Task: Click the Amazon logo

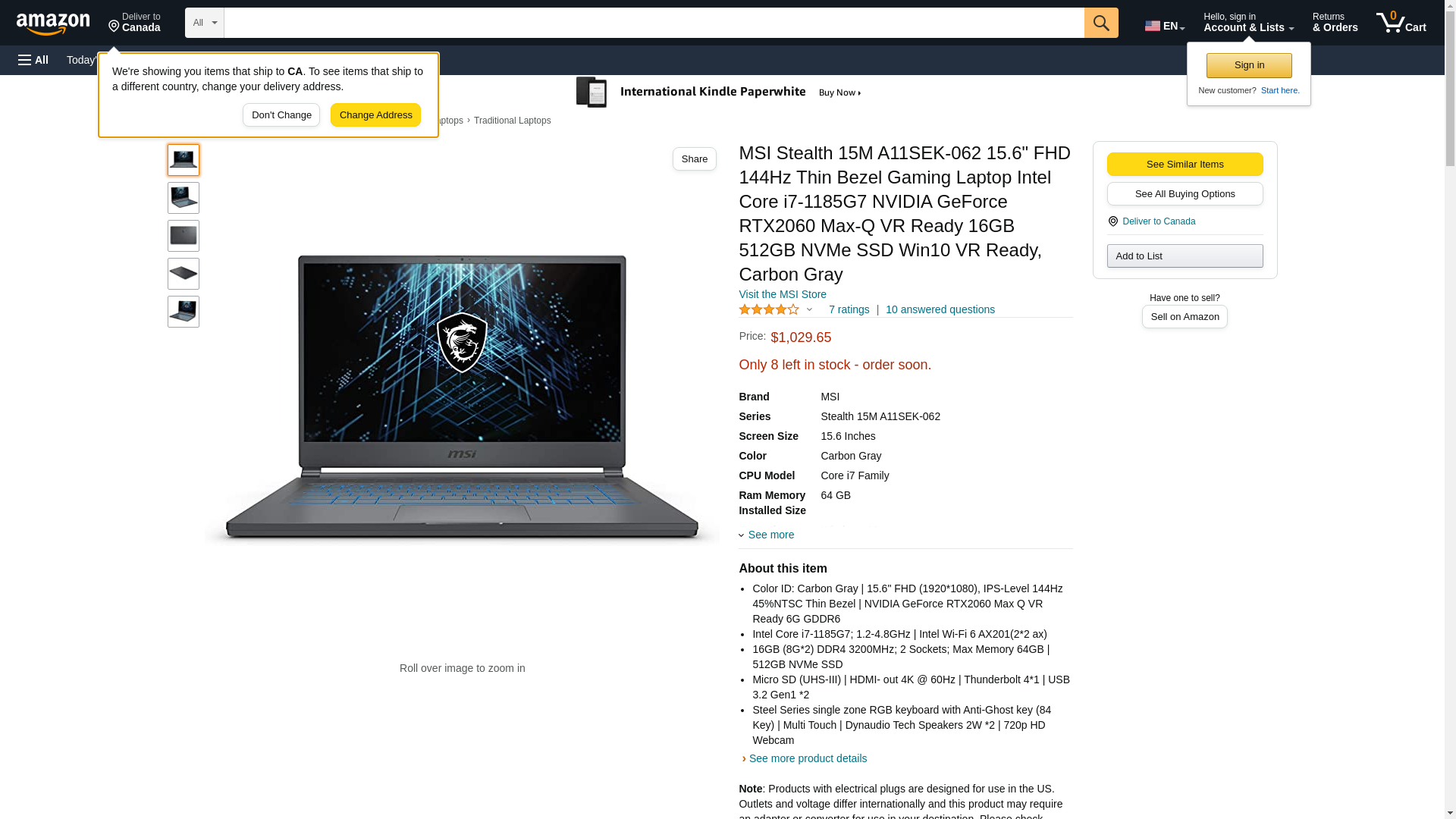Action: [x=53, y=24]
